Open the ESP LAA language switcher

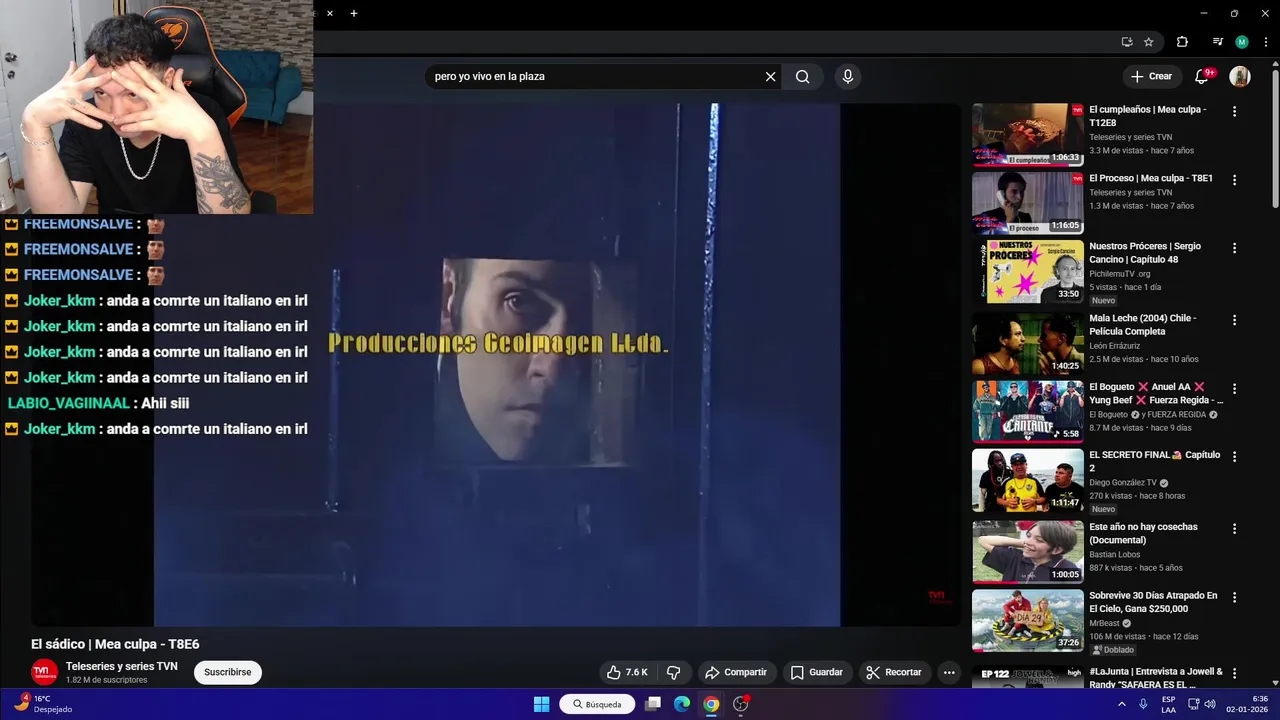(x=1168, y=704)
